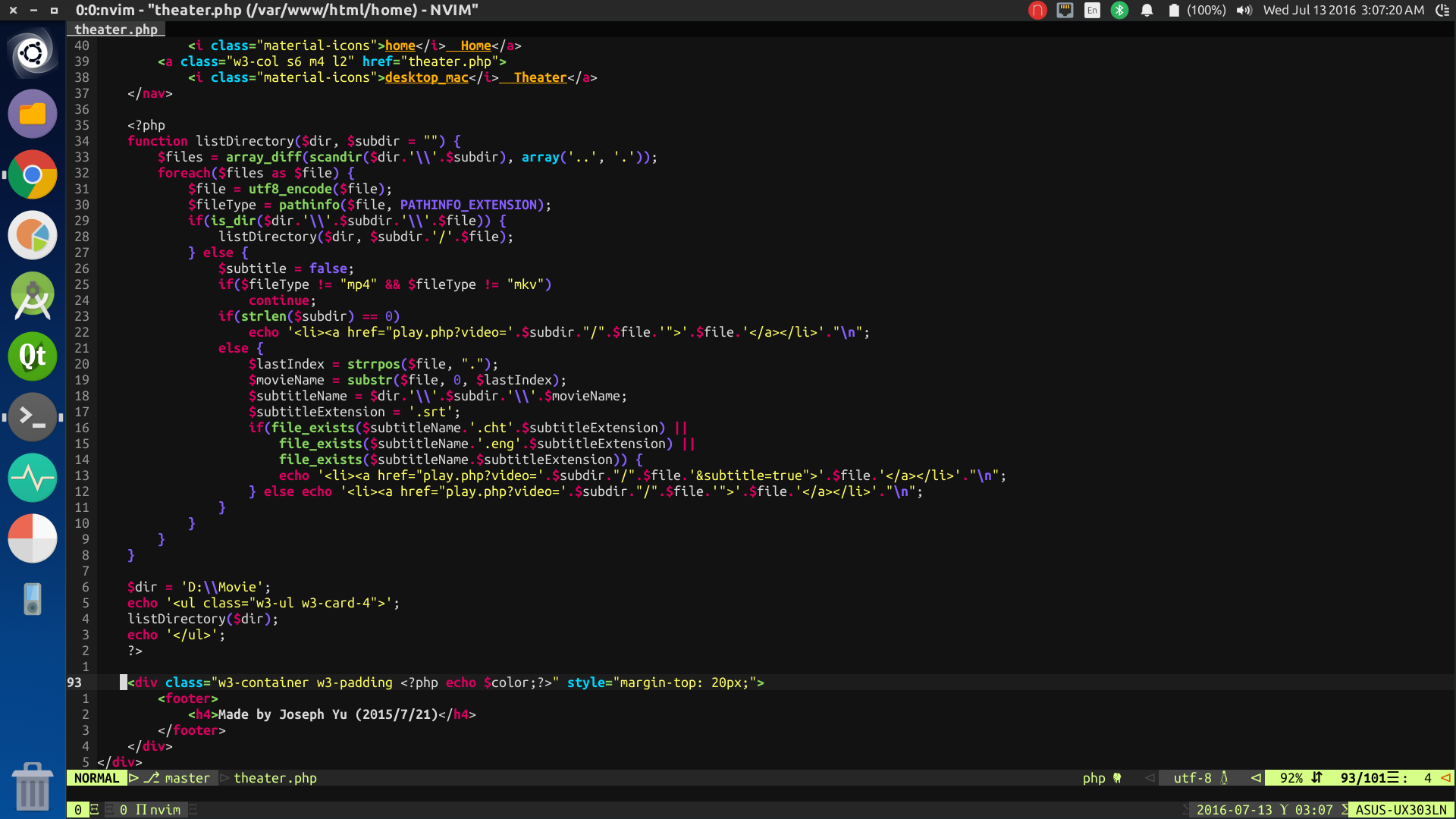The height and width of the screenshot is (819, 1456).
Task: Open Google Chrome from the dock
Action: 33,175
